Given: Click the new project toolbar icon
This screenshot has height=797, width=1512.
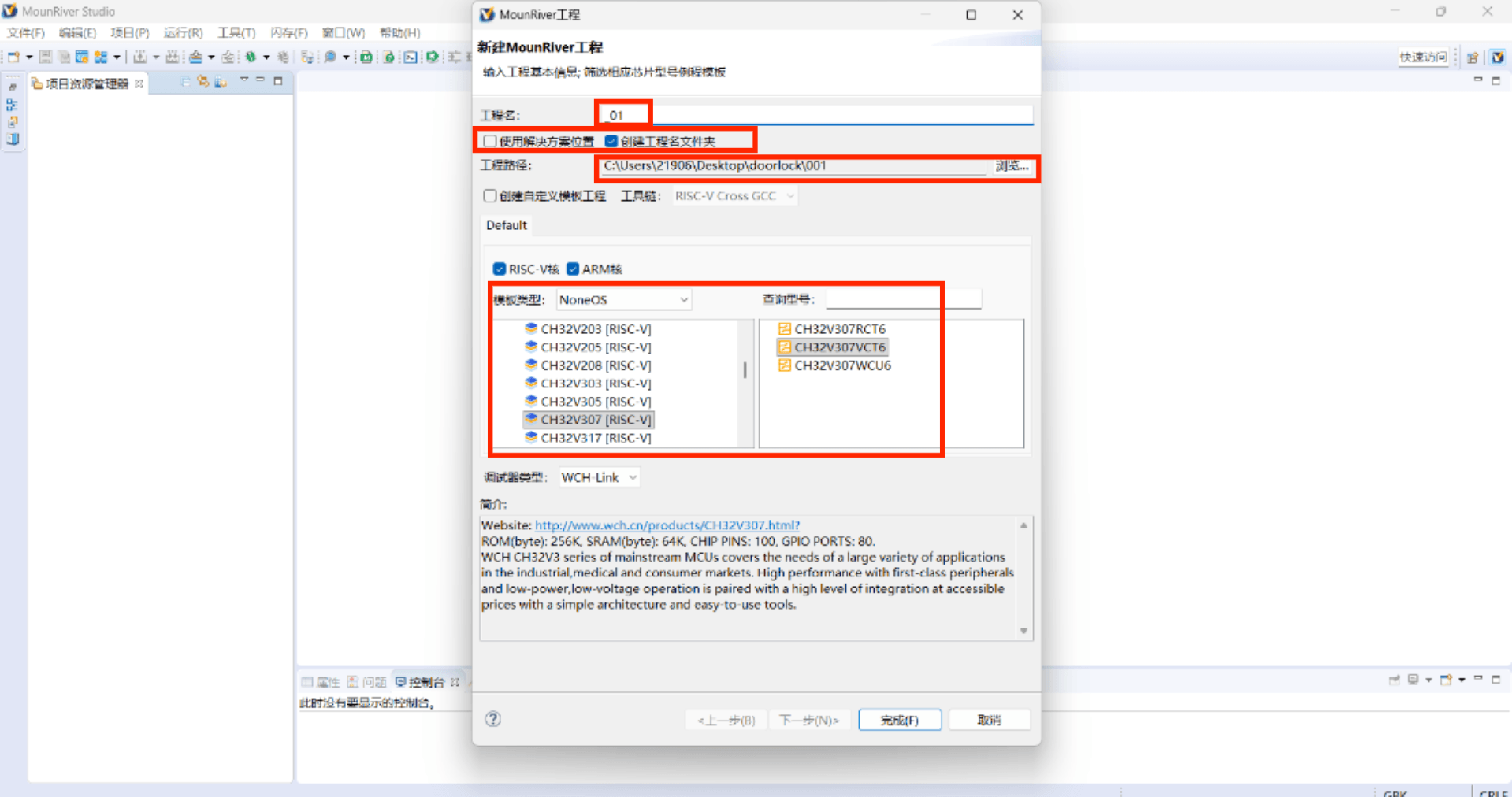Looking at the screenshot, I should pos(13,57).
